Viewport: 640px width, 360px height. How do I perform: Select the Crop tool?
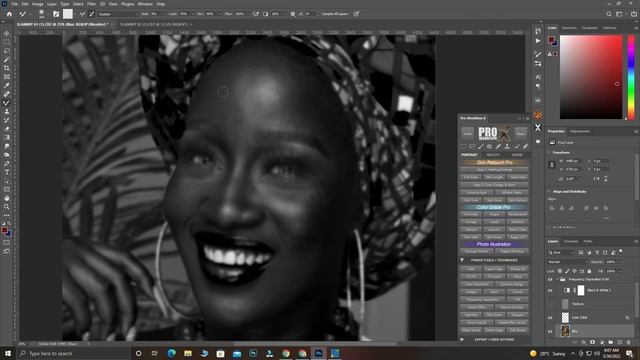pos(7,68)
